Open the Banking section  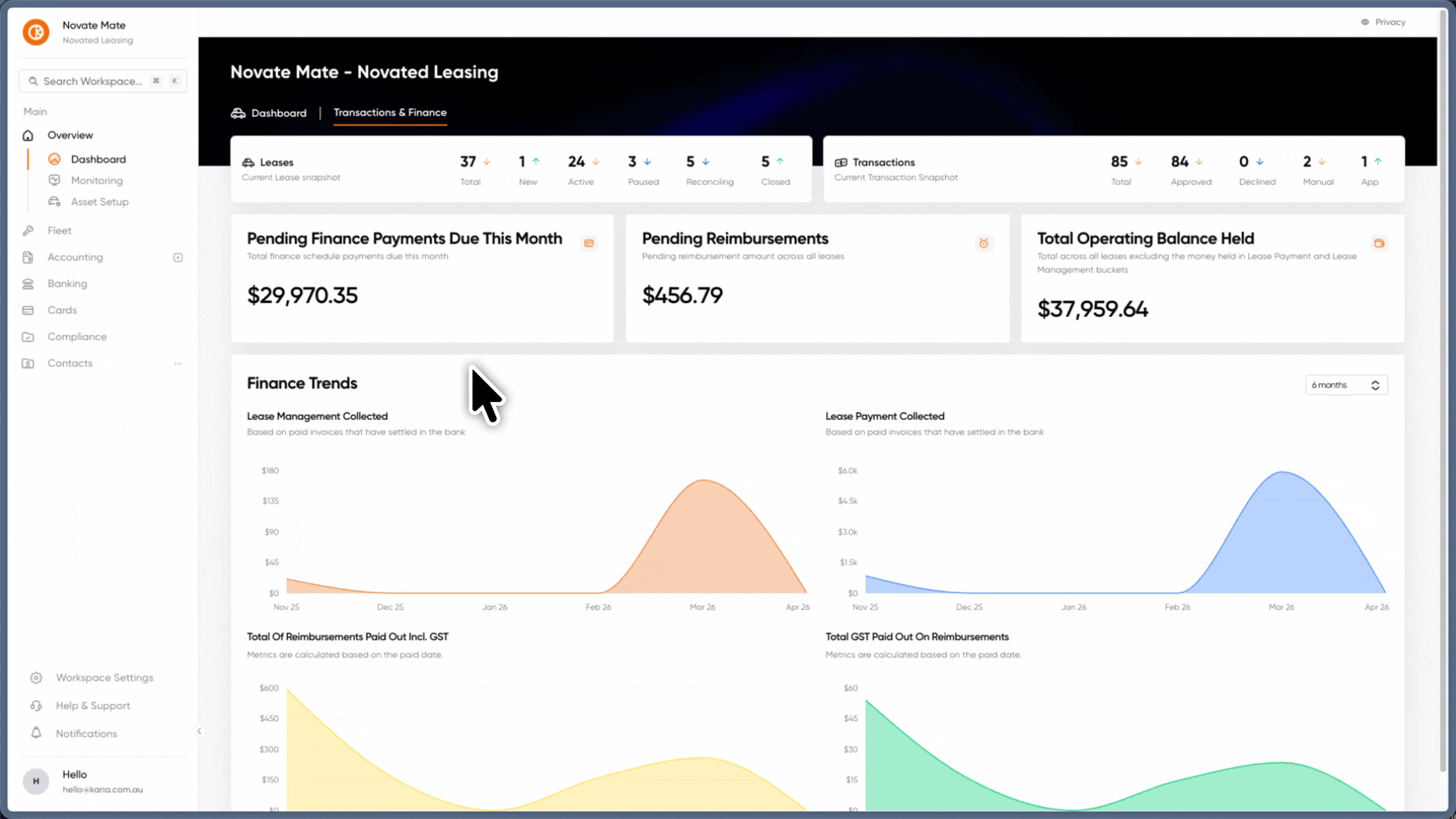pyautogui.click(x=67, y=284)
